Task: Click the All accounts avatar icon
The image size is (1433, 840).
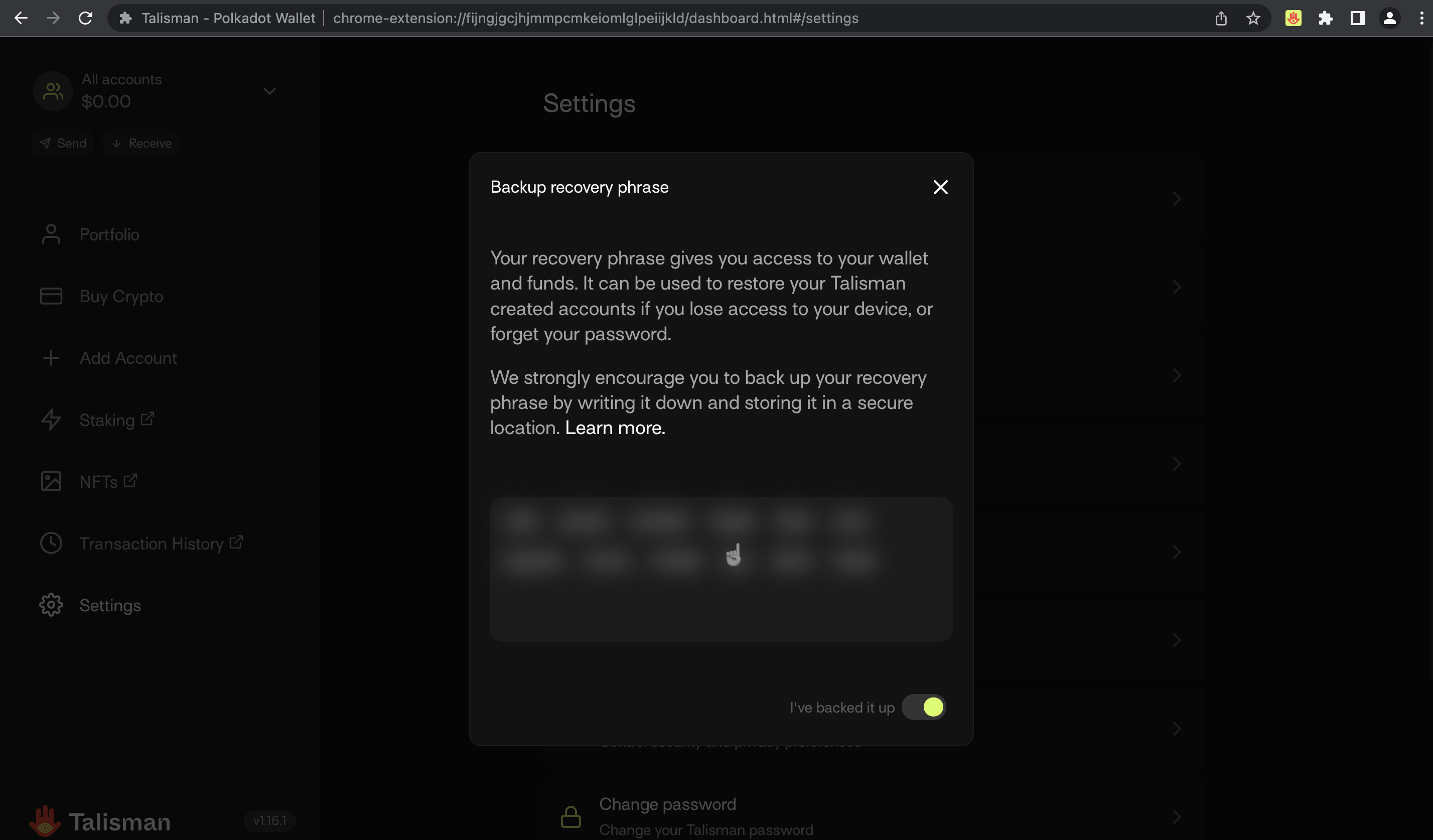Action: click(53, 91)
